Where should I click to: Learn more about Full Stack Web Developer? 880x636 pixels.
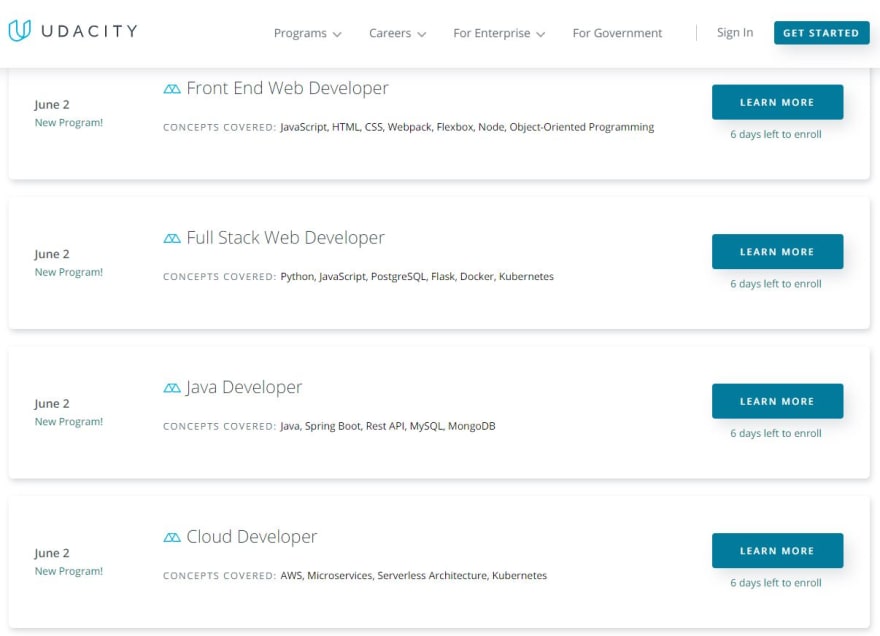tap(777, 251)
